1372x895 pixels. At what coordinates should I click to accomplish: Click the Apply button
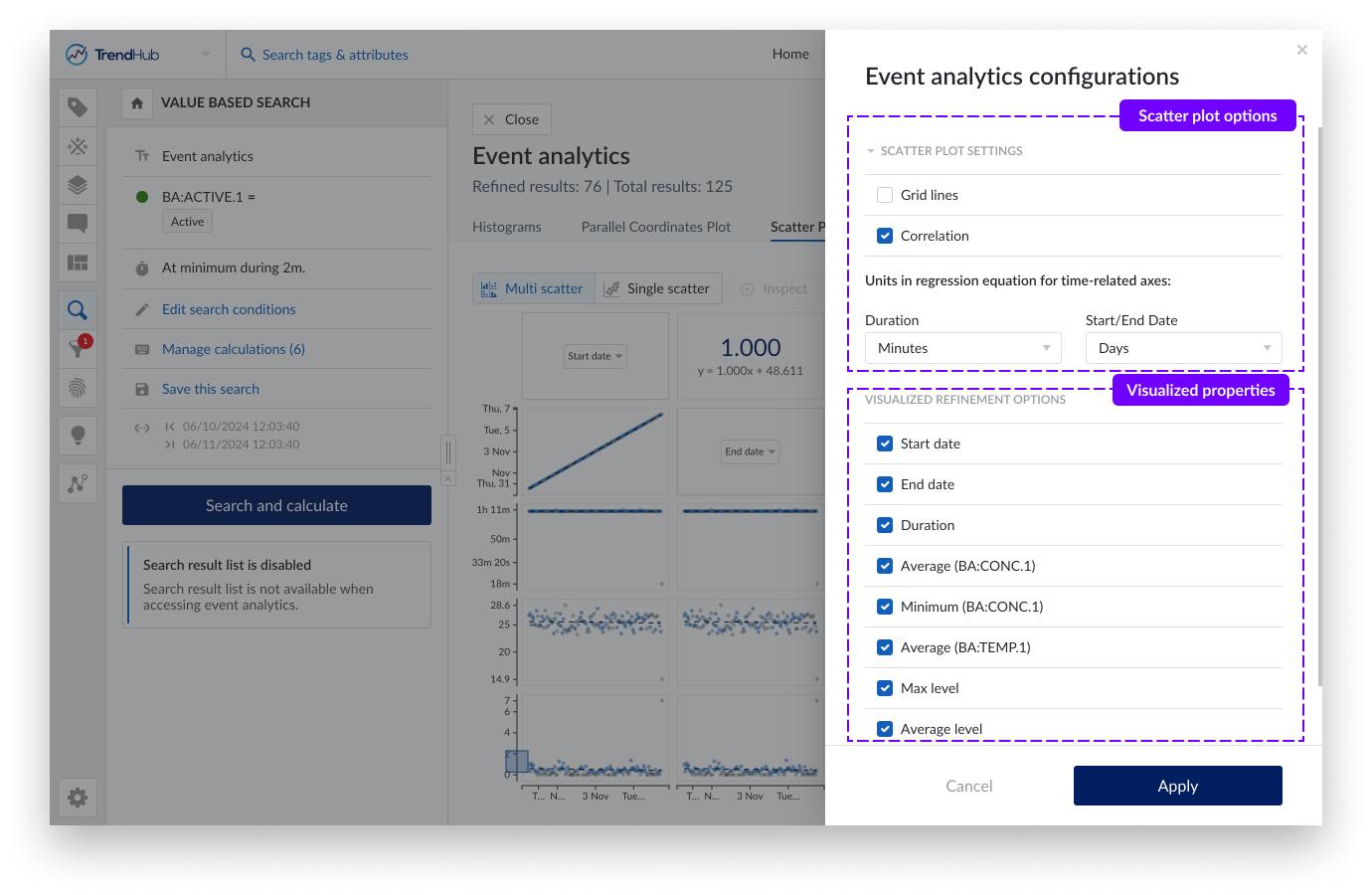pyautogui.click(x=1177, y=786)
